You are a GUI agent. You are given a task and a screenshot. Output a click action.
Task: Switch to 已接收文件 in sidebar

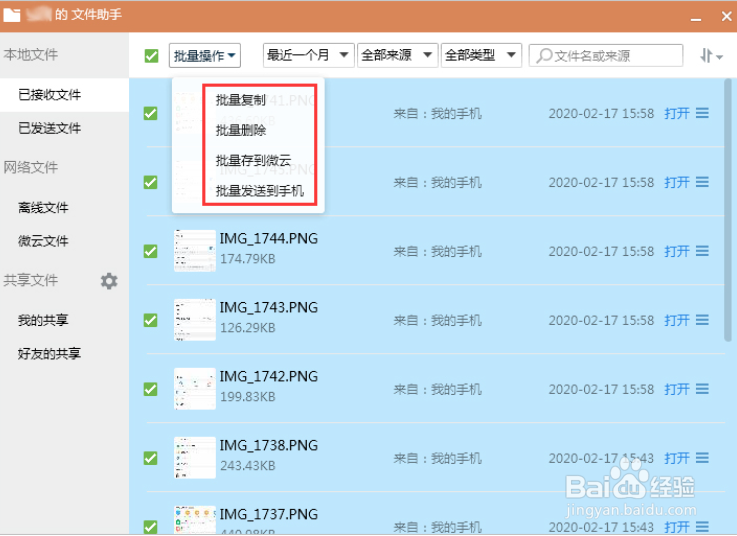point(64,95)
